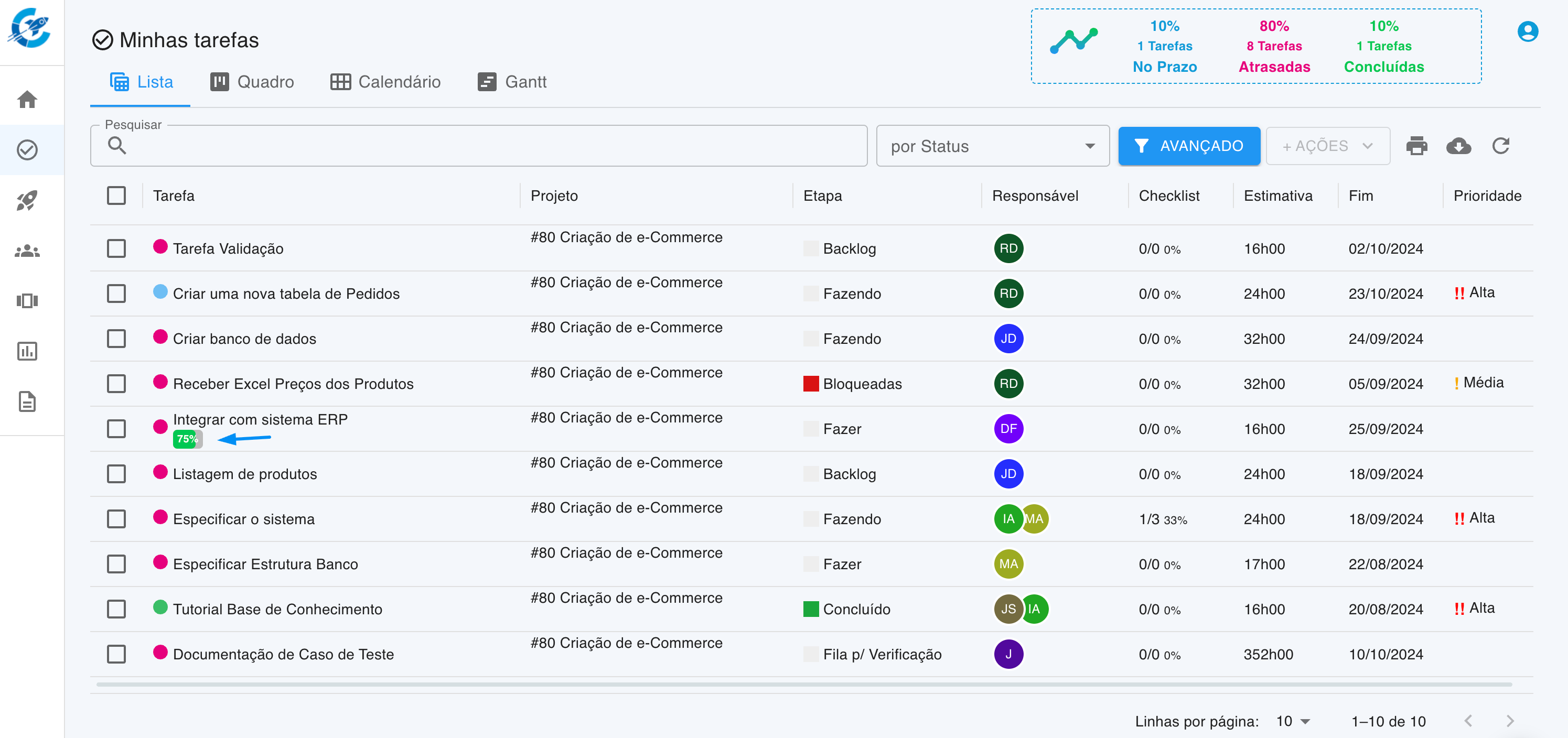This screenshot has height=738, width=1568.
Task: Click the print icon
Action: [1416, 146]
